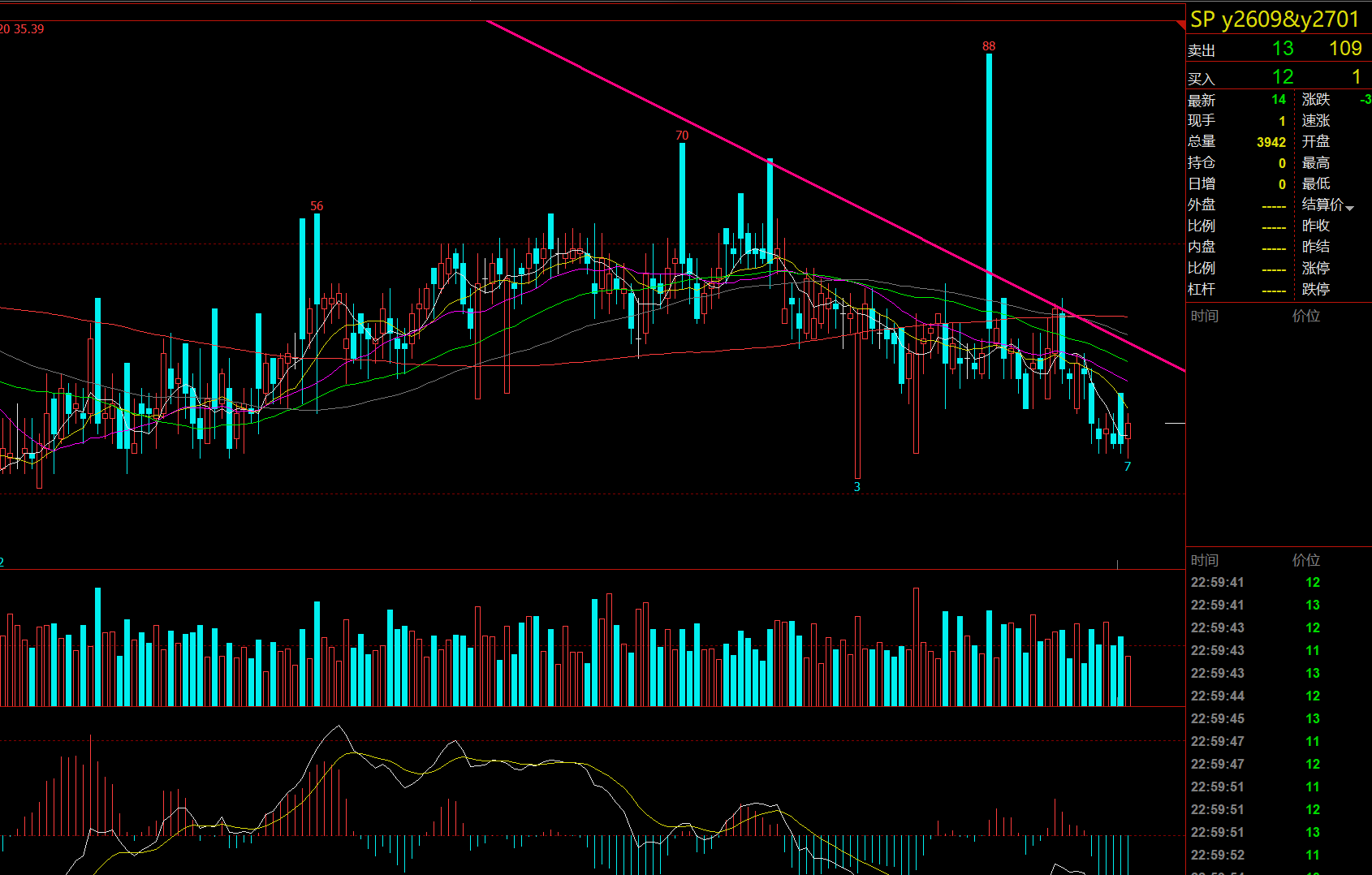Click the high marker labeled 88
Viewport: 1372px width, 875px height.
click(x=989, y=46)
